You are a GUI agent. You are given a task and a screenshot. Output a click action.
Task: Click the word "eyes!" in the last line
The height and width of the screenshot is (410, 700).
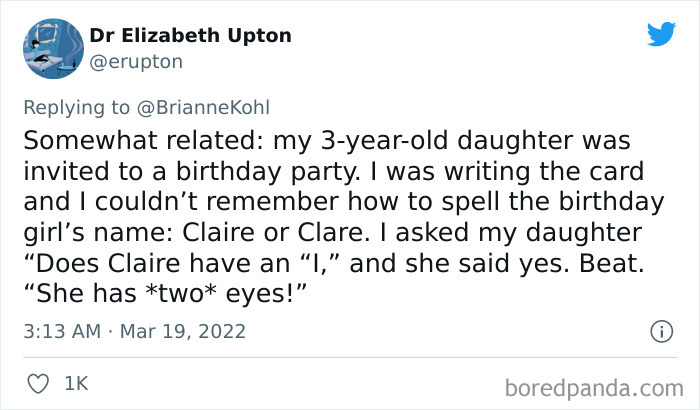tap(259, 294)
